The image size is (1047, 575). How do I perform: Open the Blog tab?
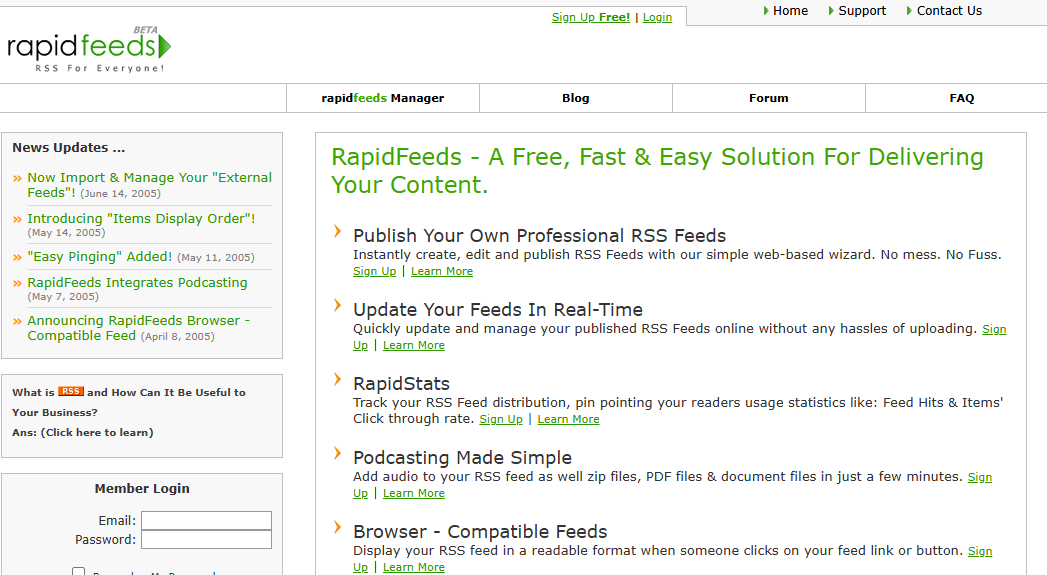tap(576, 98)
